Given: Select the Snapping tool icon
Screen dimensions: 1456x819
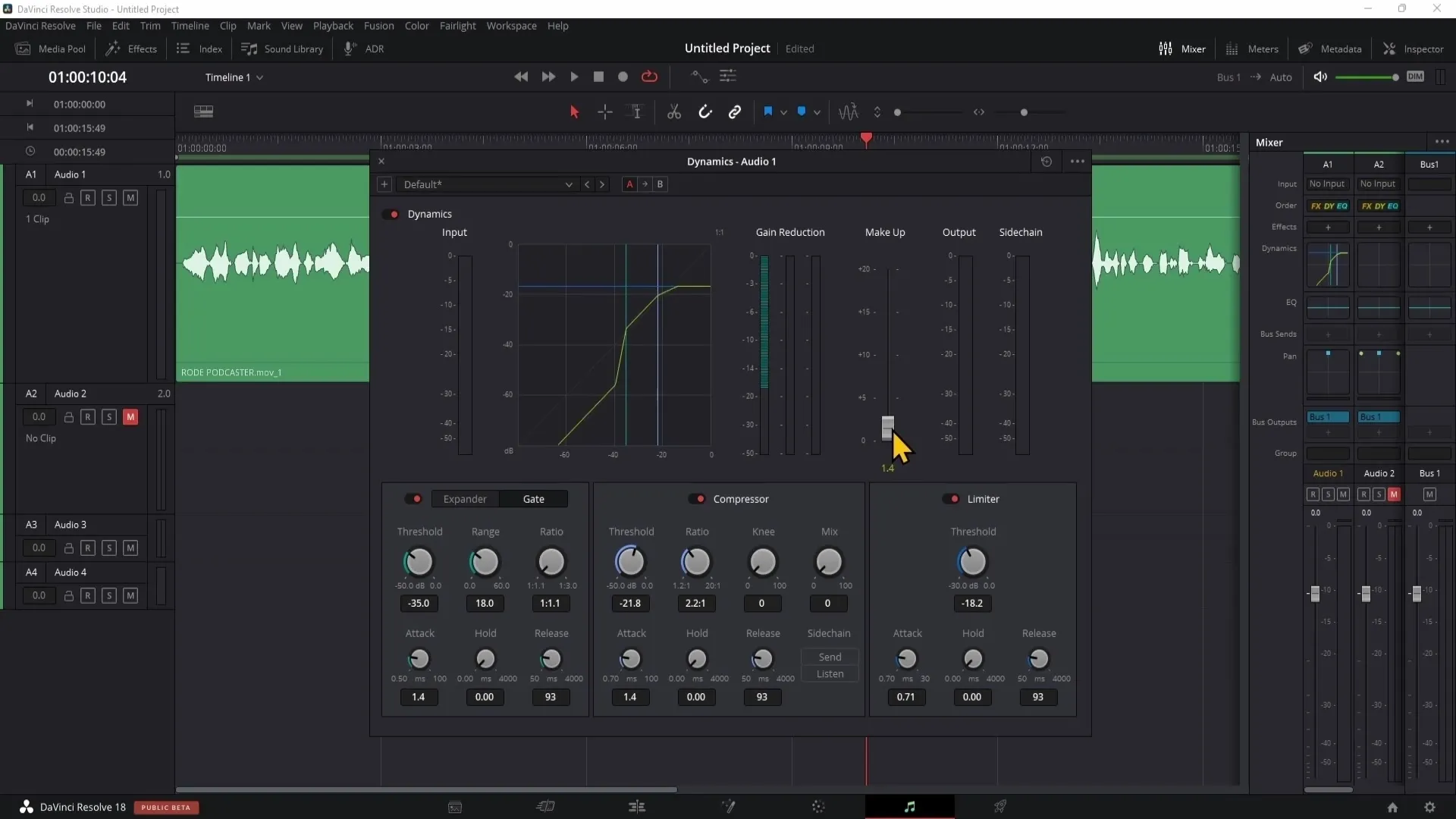Looking at the screenshot, I should tap(705, 112).
